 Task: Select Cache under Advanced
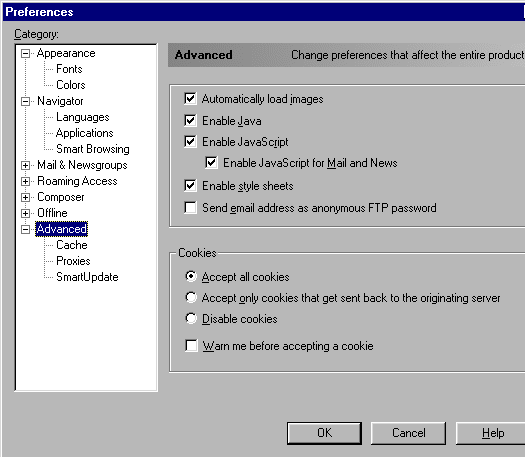click(72, 245)
